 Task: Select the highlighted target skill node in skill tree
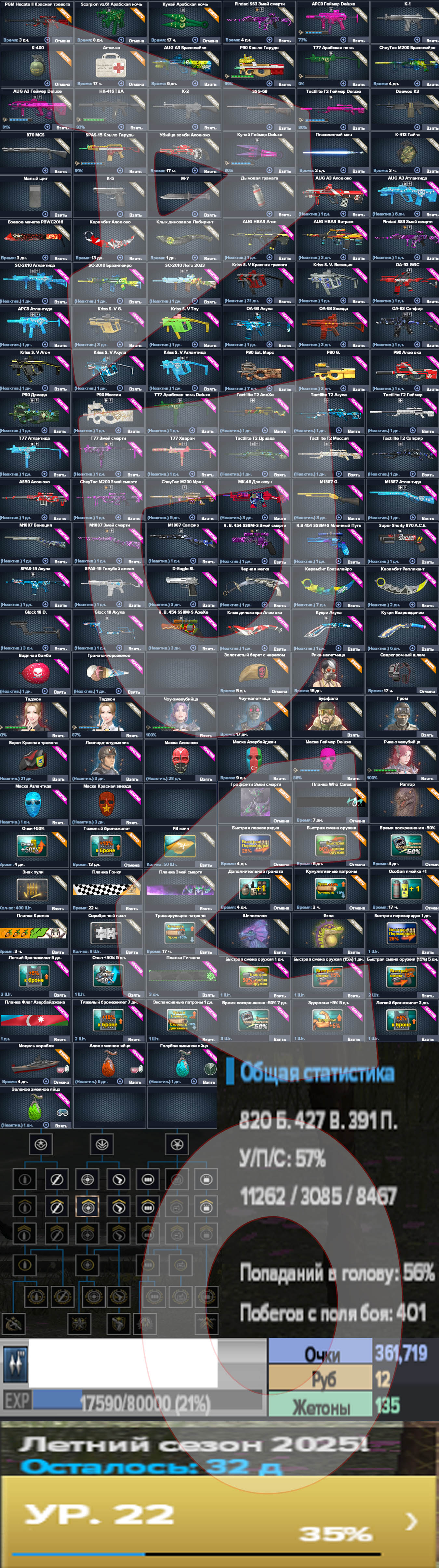pos(87,1205)
